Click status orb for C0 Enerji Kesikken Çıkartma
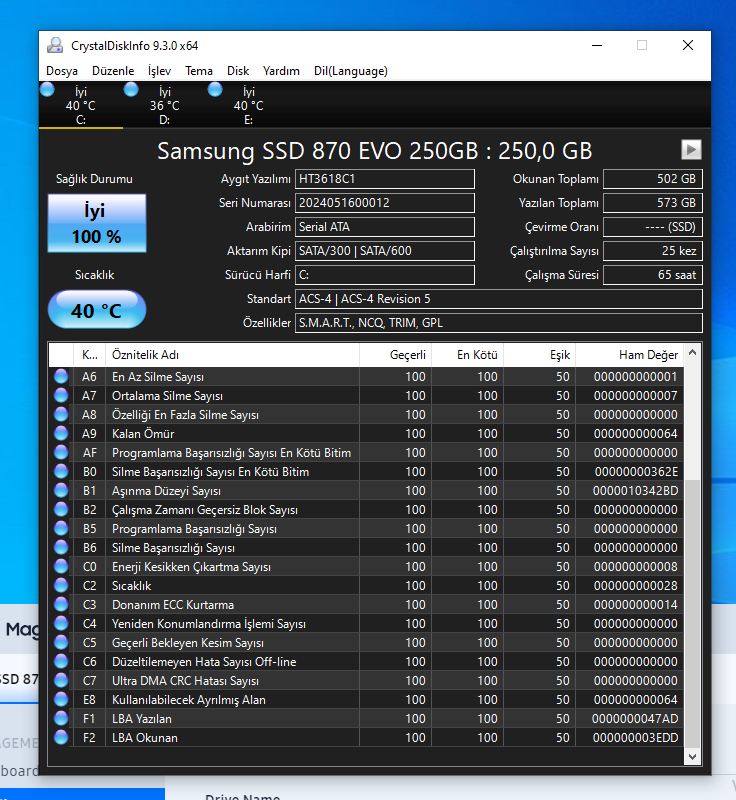This screenshot has height=800, width=736. coord(61,566)
